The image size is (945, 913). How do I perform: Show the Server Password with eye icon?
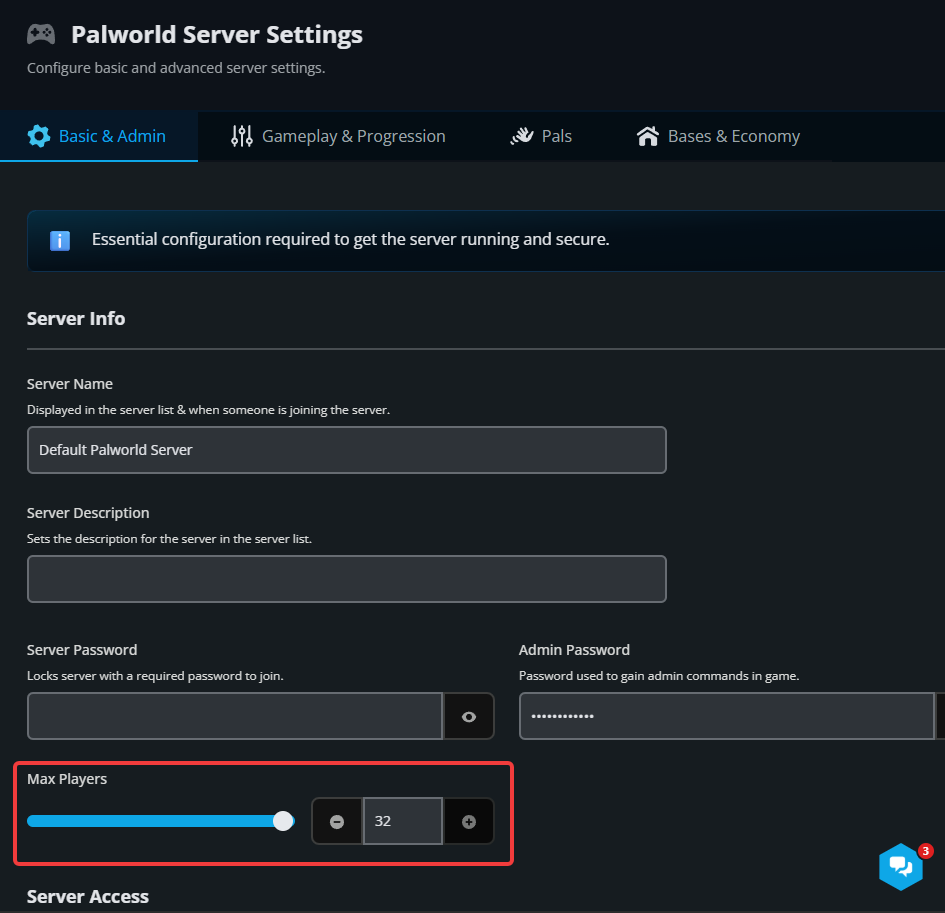tap(469, 717)
